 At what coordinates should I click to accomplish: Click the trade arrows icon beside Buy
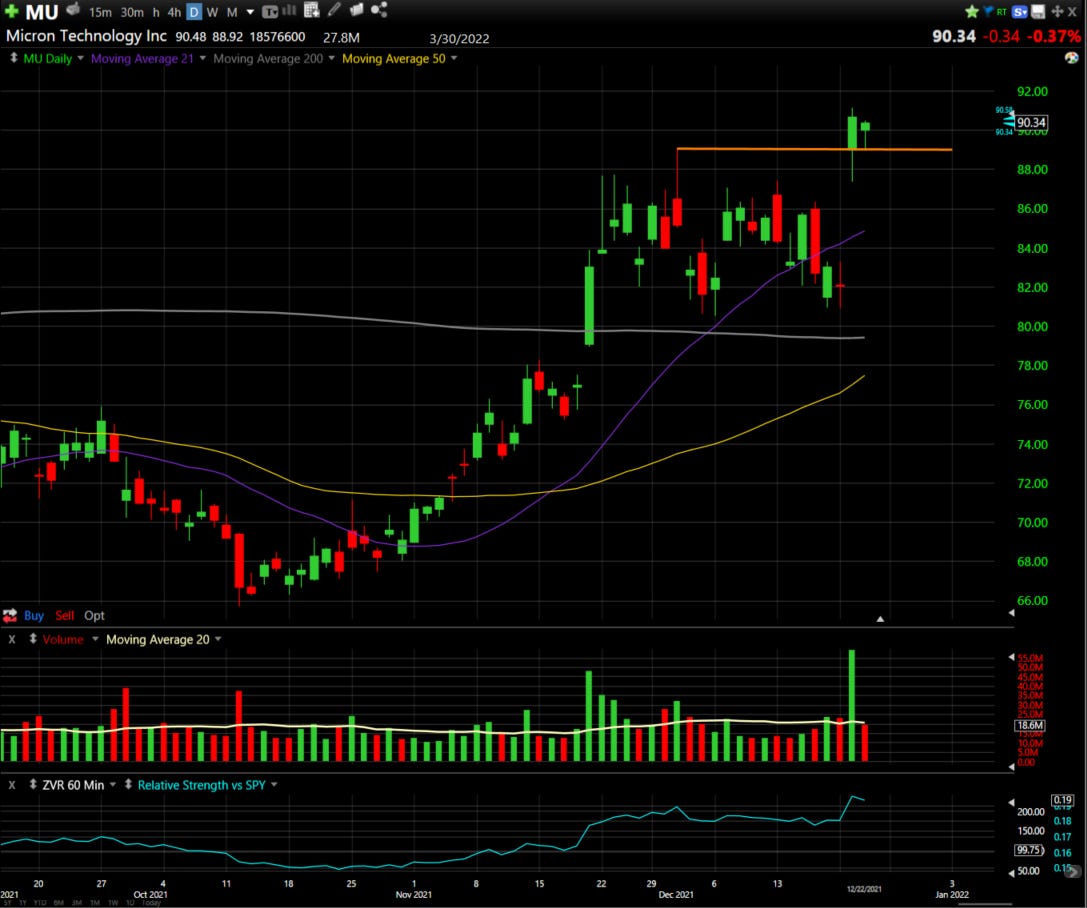click(10, 615)
